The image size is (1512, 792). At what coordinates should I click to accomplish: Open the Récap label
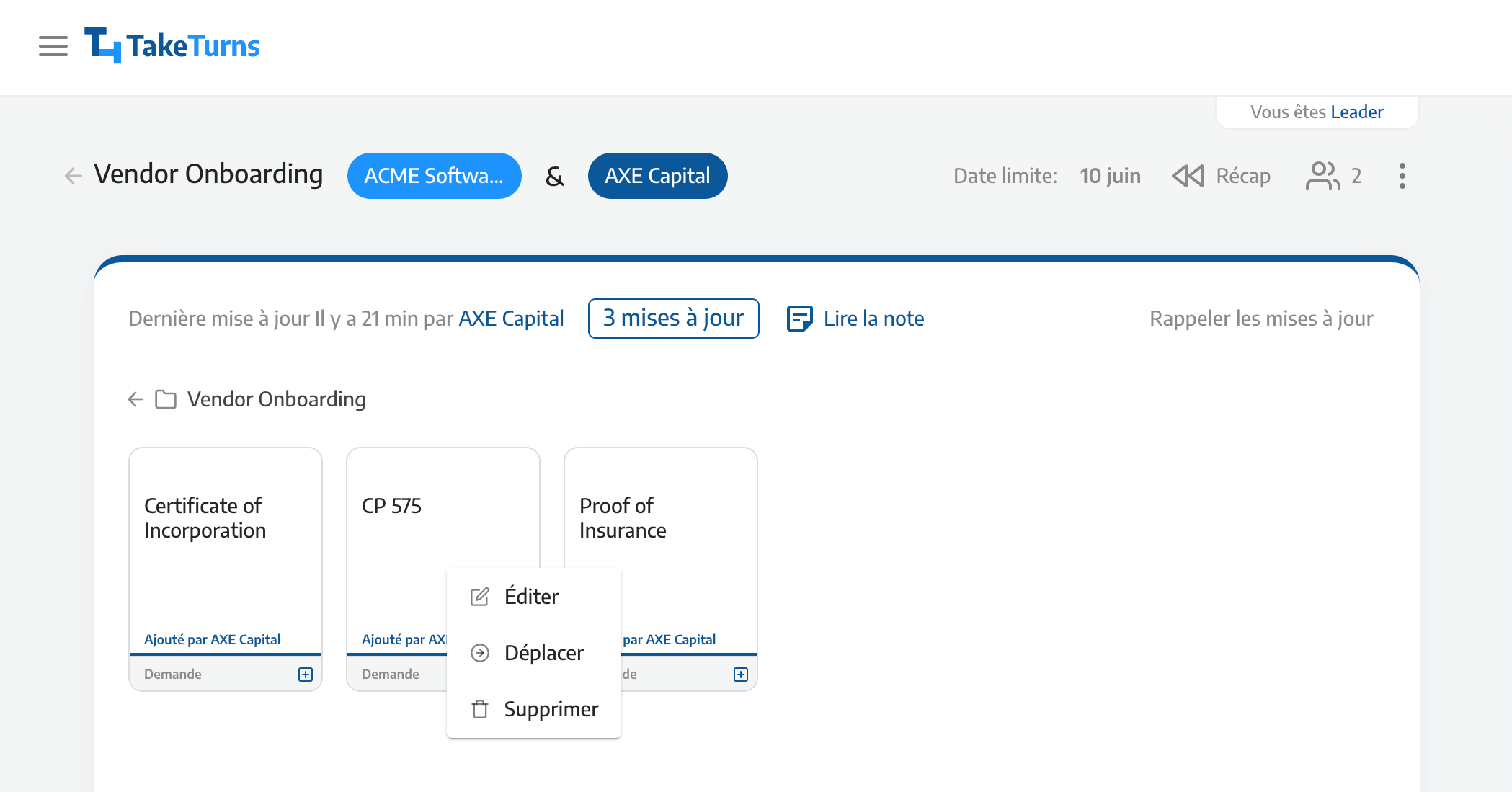1243,176
